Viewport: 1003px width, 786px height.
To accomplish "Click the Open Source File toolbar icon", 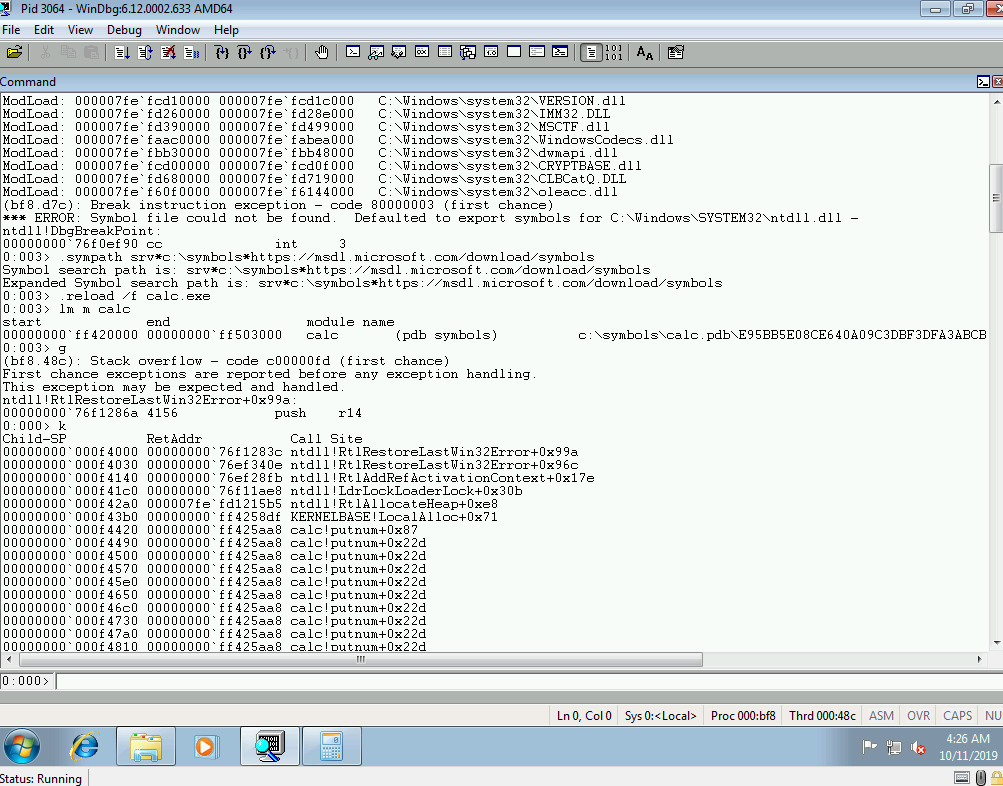I will point(14,52).
